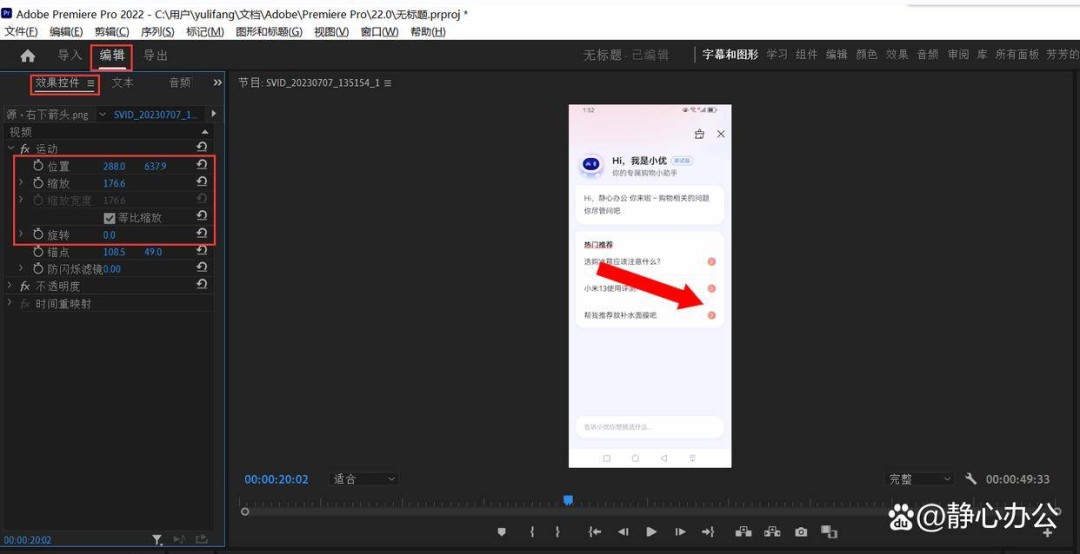The image size is (1080, 554).
Task: Click the Home icon in the top bar
Action: pyautogui.click(x=27, y=56)
